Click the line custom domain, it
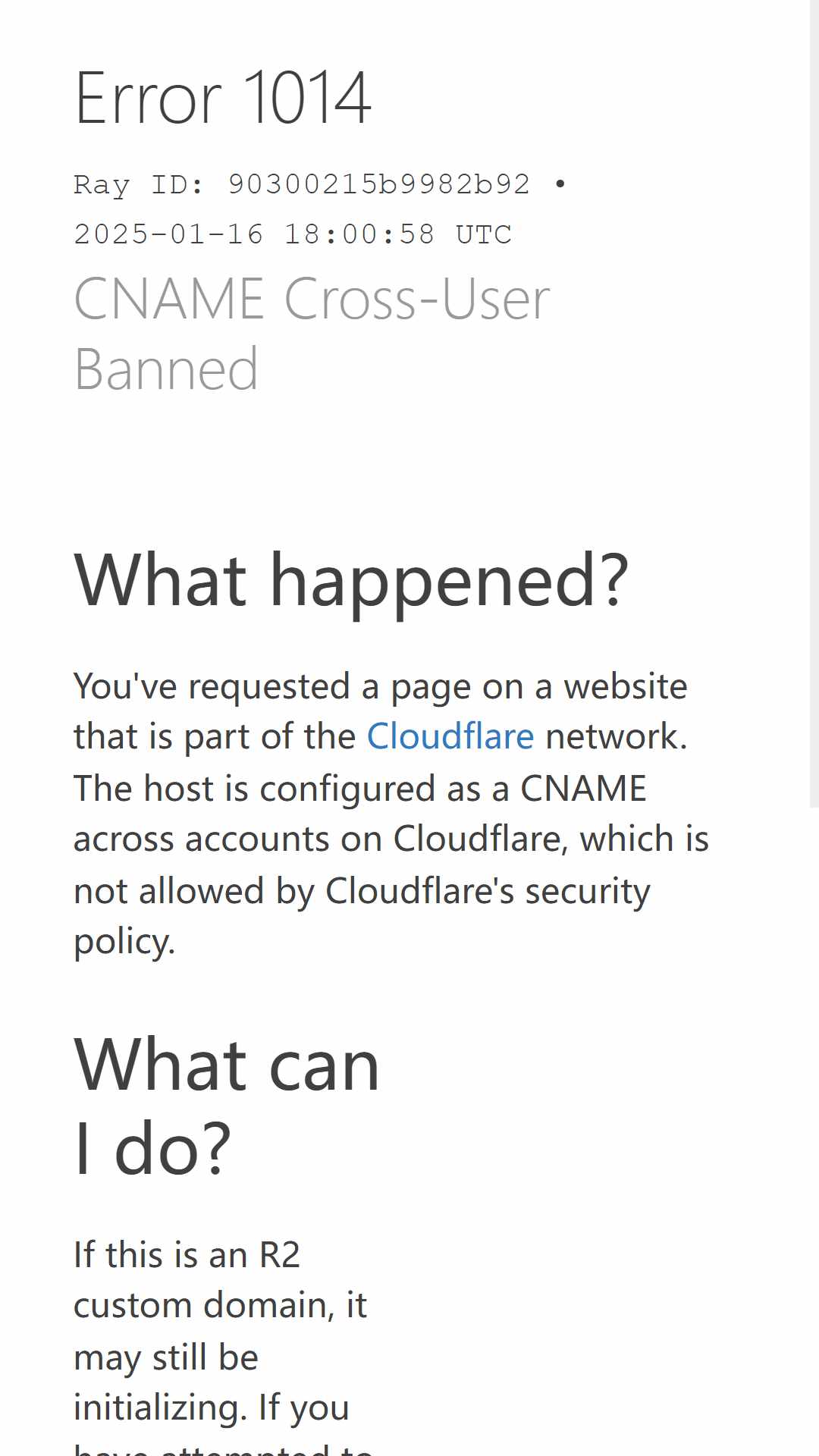The image size is (819, 1456). click(220, 1306)
